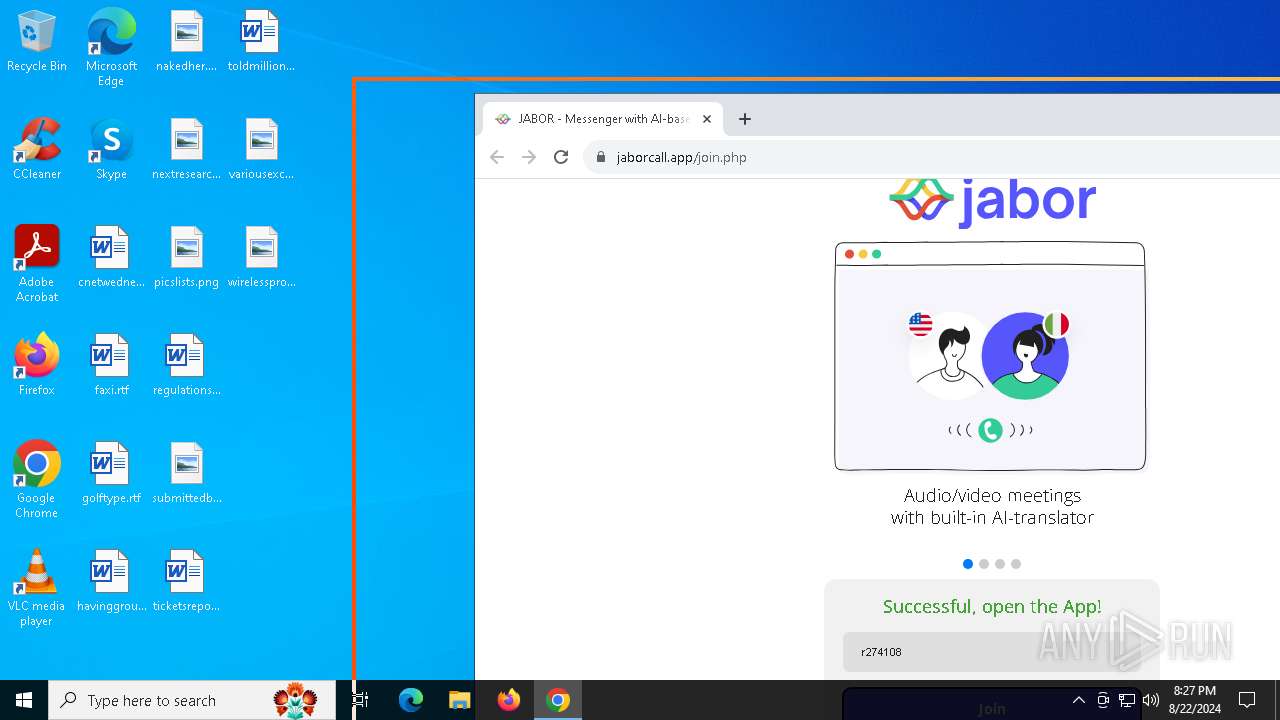Select the ticketsrepo Word document
Image resolution: width=1280 pixels, height=720 pixels.
pos(186,582)
